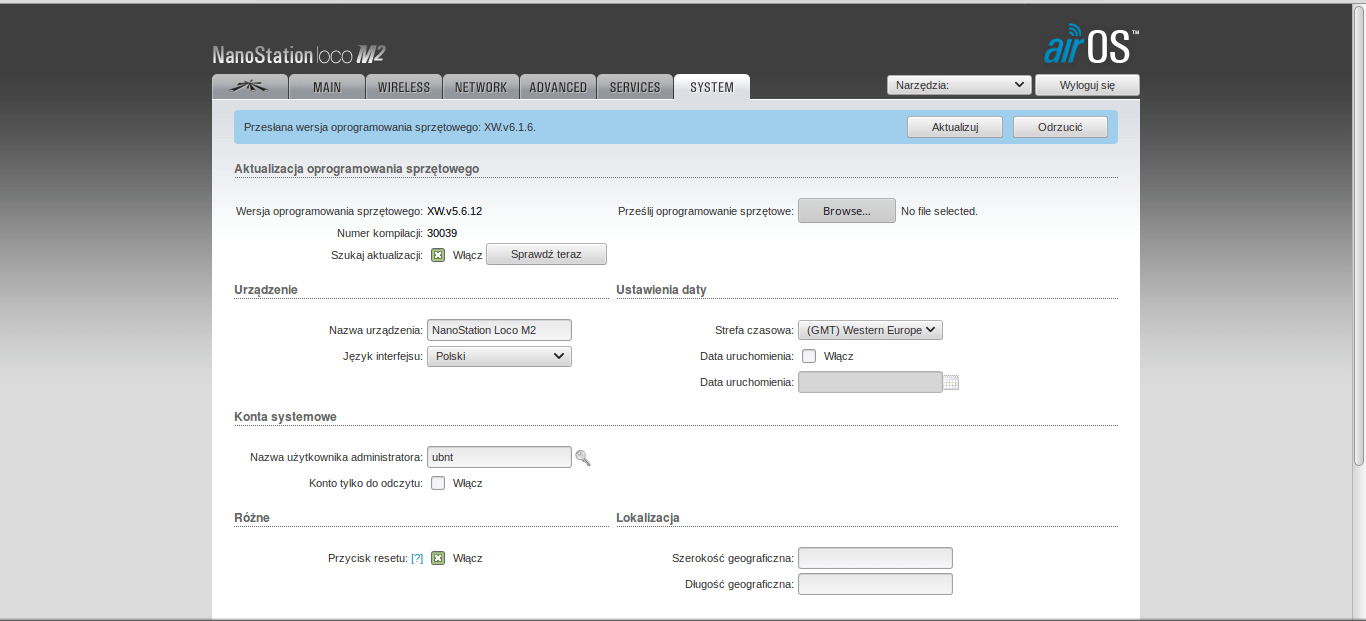Focus the Nazwa urządzenia input field
This screenshot has width=1366, height=621.
click(499, 330)
